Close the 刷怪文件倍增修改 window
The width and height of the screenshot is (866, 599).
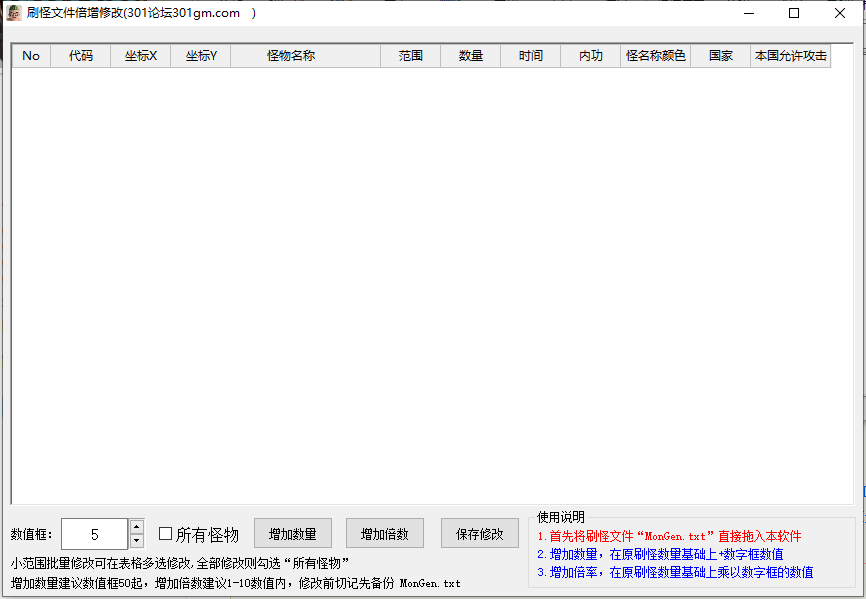[x=840, y=13]
